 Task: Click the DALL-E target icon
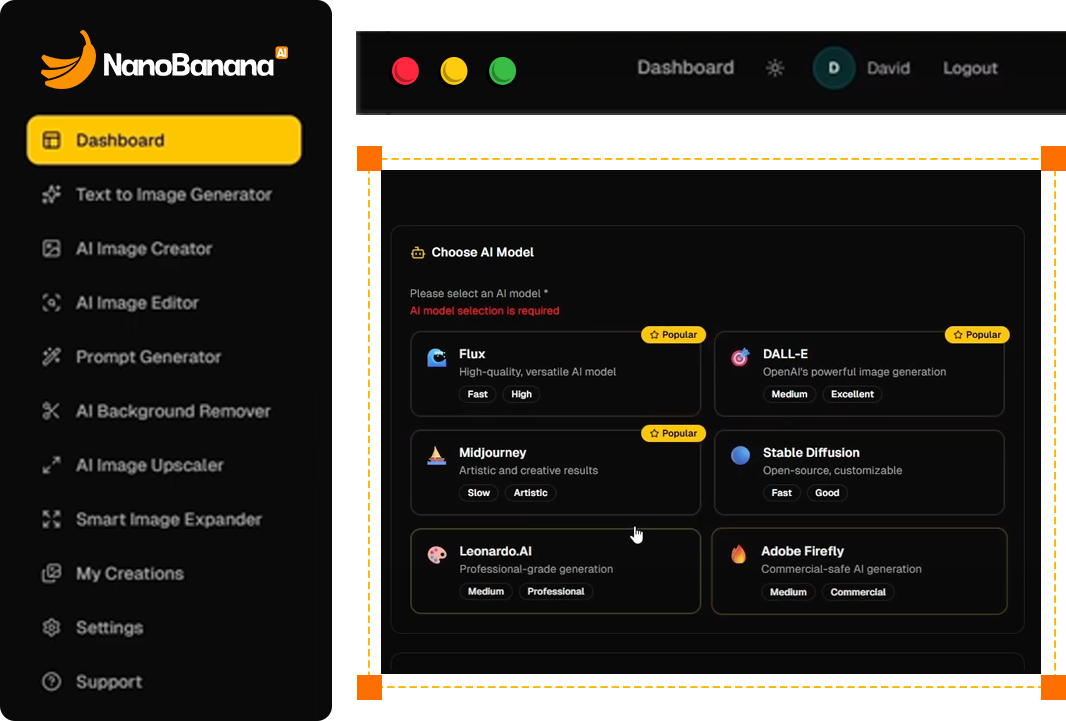click(x=740, y=357)
